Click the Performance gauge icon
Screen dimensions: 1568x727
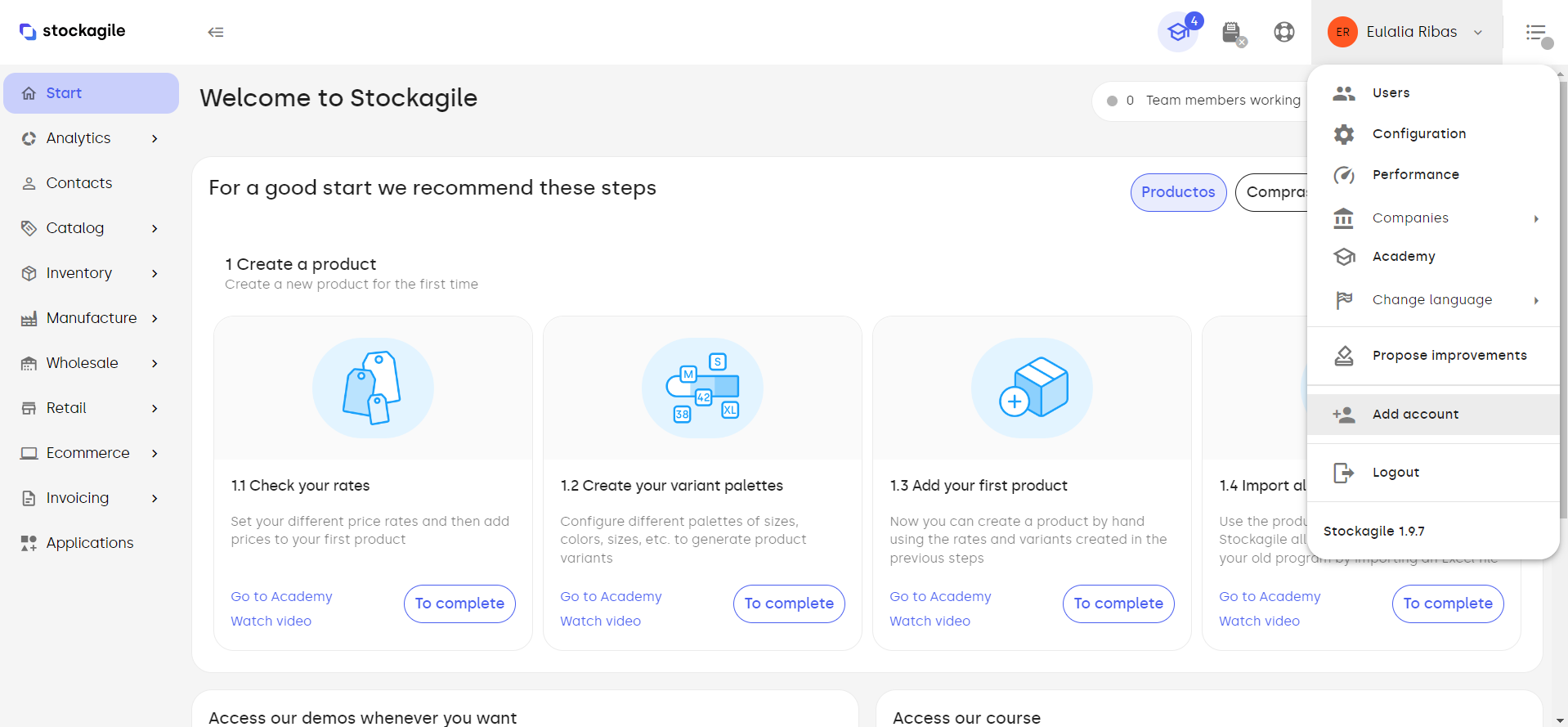pyautogui.click(x=1344, y=175)
